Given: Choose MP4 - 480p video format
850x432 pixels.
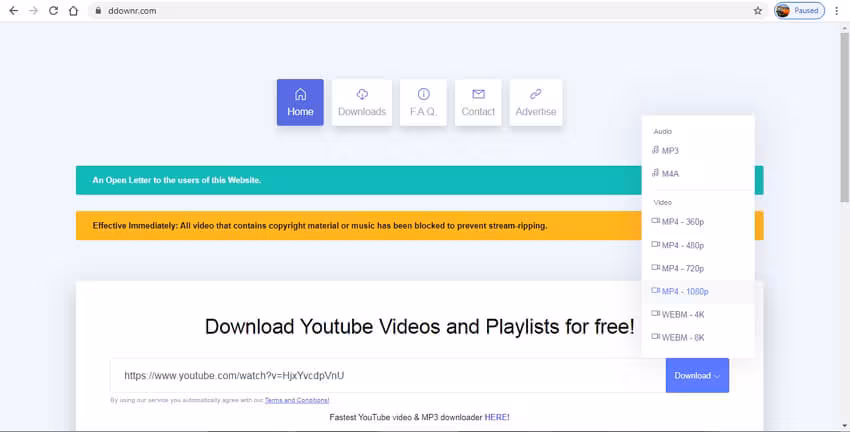Looking at the screenshot, I should (698, 245).
